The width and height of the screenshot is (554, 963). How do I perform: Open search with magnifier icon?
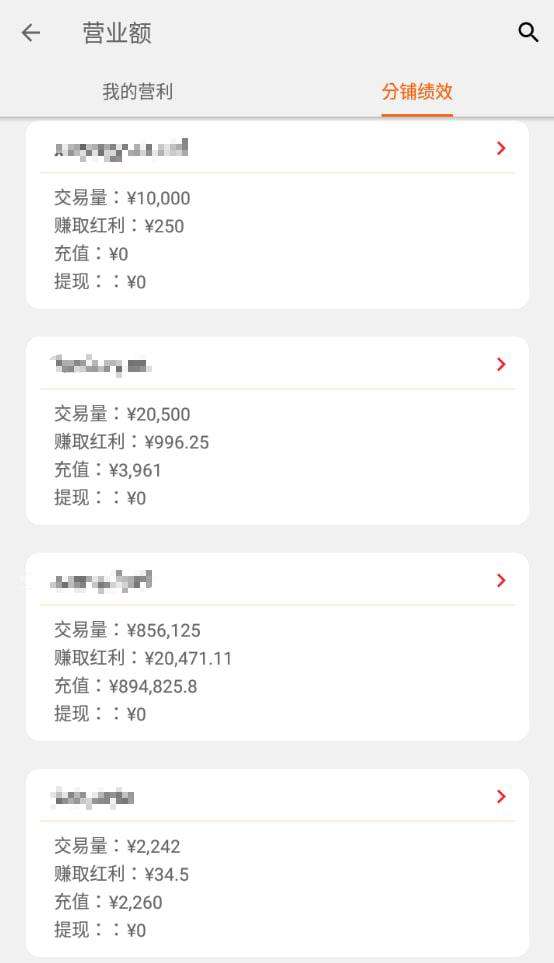pos(528,32)
